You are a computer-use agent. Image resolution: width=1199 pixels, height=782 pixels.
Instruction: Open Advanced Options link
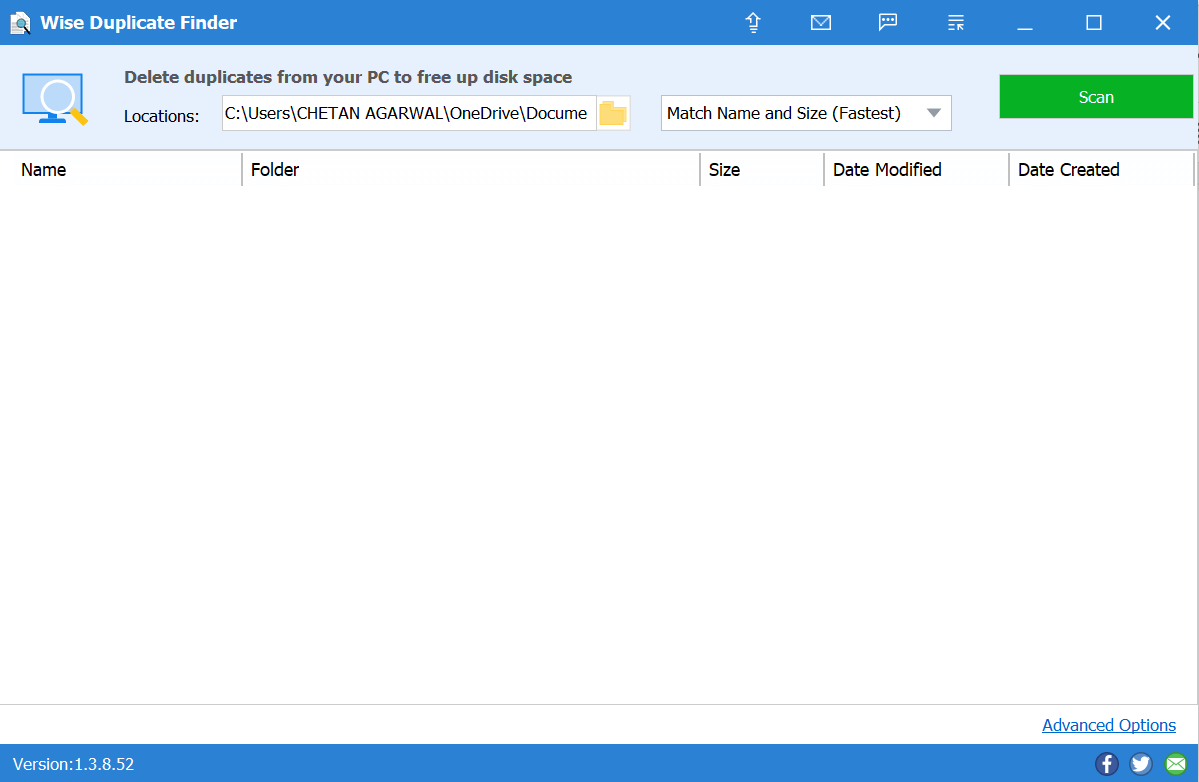[1108, 725]
